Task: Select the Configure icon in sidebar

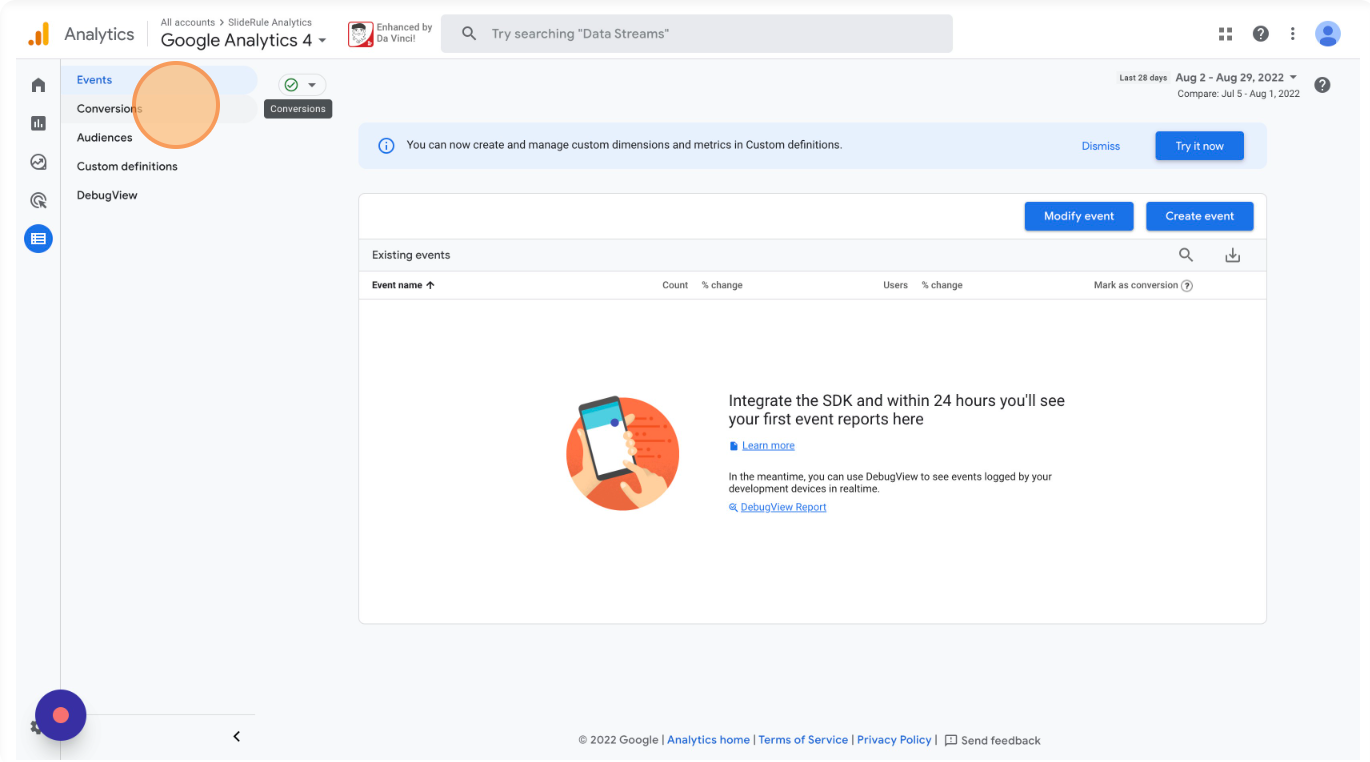Action: (38, 239)
